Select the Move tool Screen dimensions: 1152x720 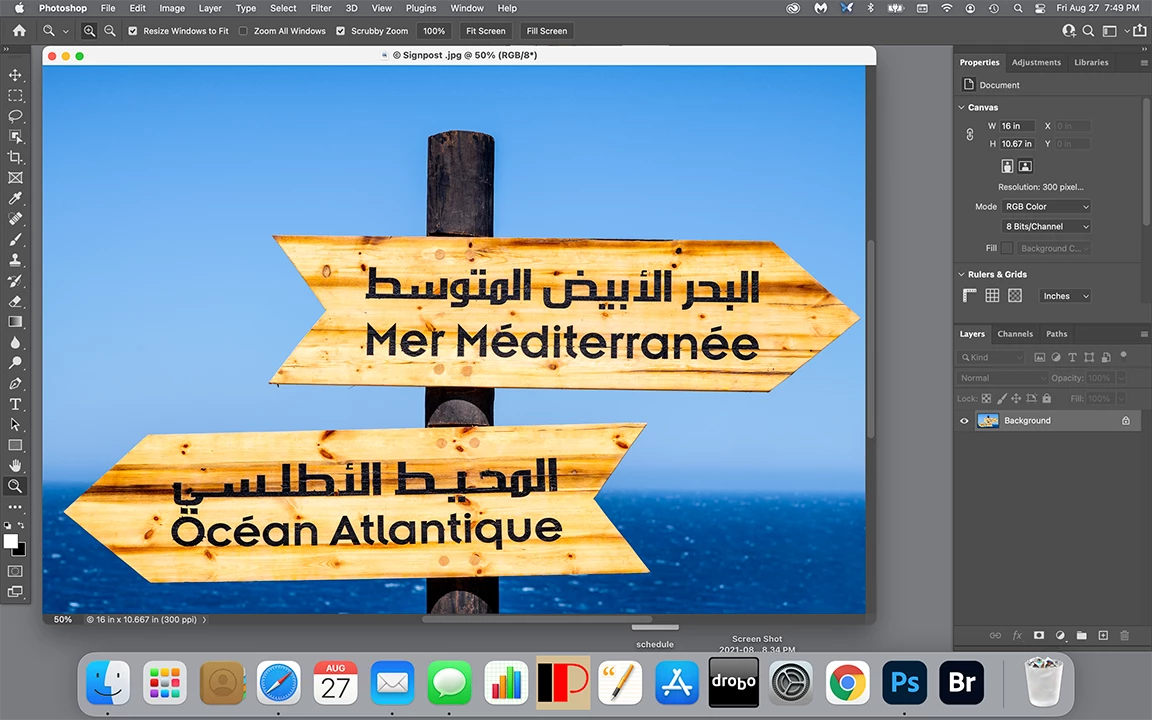pyautogui.click(x=15, y=75)
